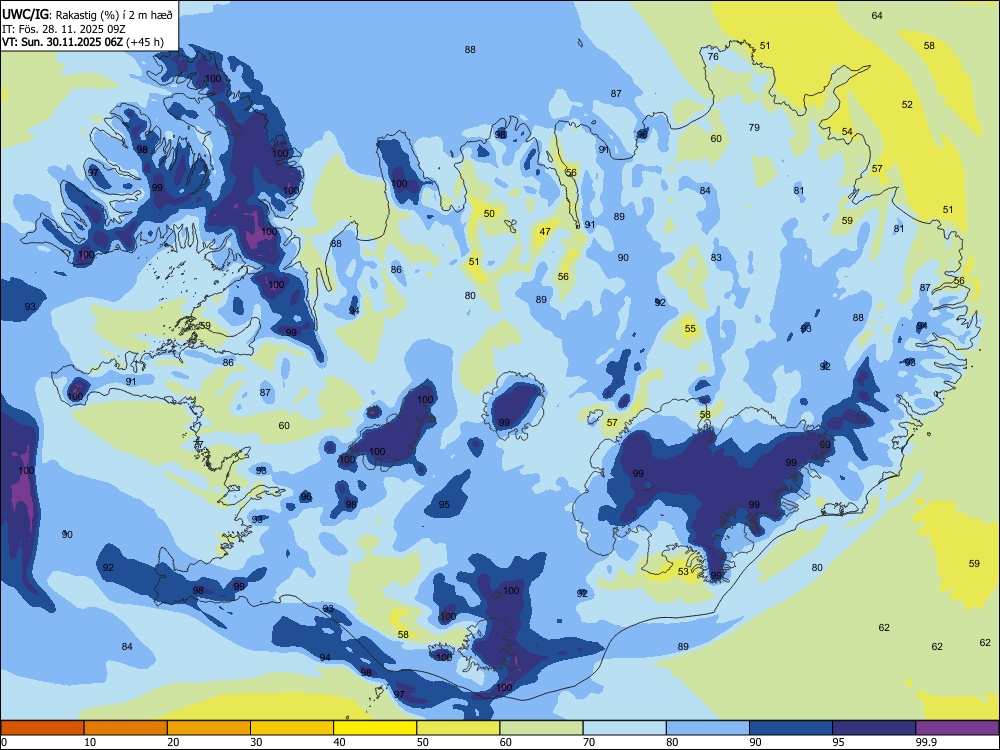Click the legend tick label "99.9"

pyautogui.click(x=925, y=742)
